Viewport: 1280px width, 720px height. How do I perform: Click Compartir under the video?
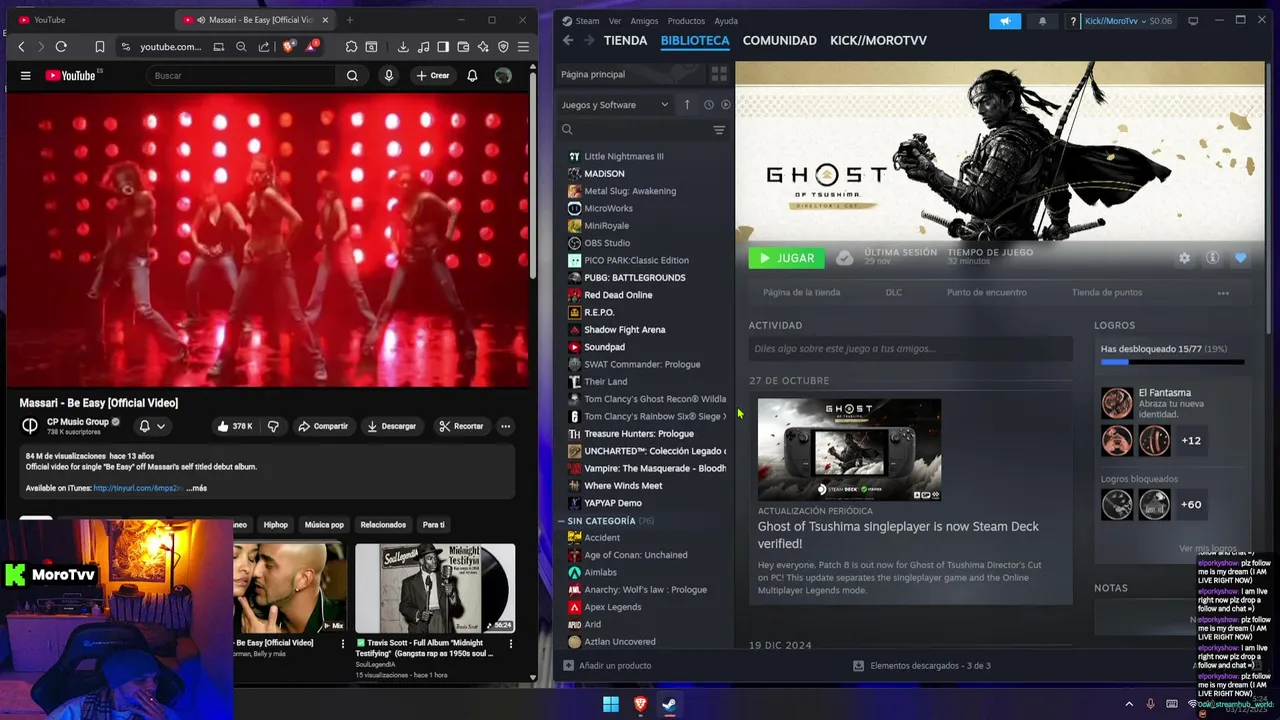click(322, 426)
